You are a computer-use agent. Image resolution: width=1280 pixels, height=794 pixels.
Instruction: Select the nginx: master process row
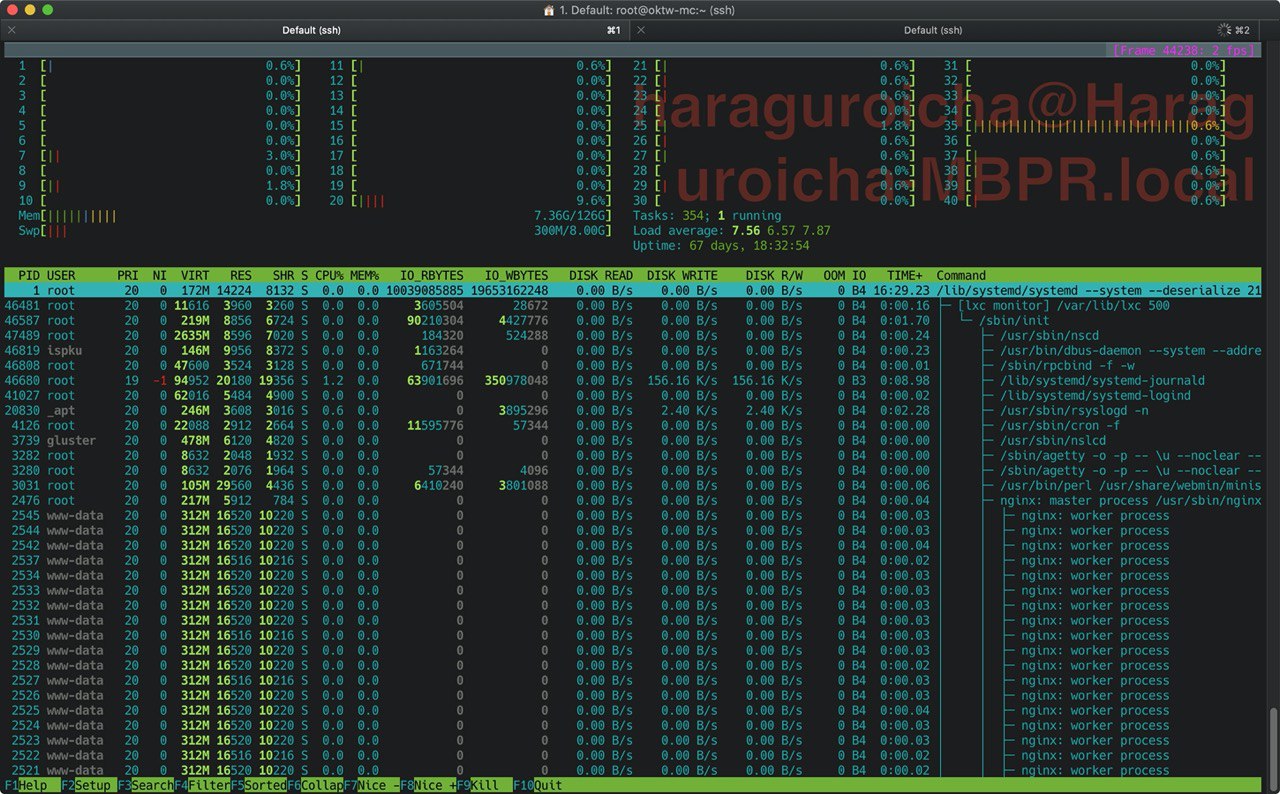(632, 501)
